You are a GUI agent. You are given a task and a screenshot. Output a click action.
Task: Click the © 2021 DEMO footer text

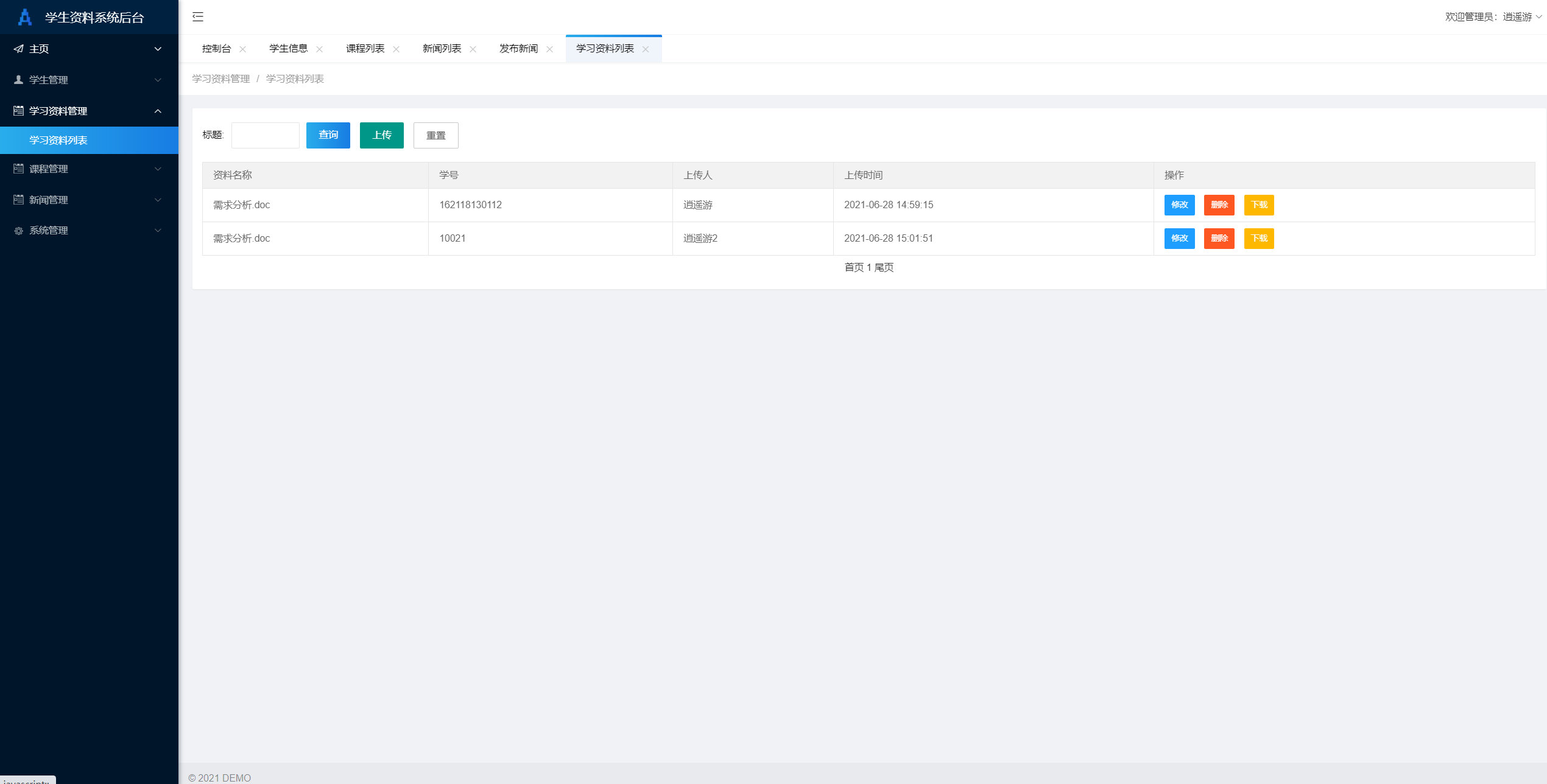(x=220, y=778)
